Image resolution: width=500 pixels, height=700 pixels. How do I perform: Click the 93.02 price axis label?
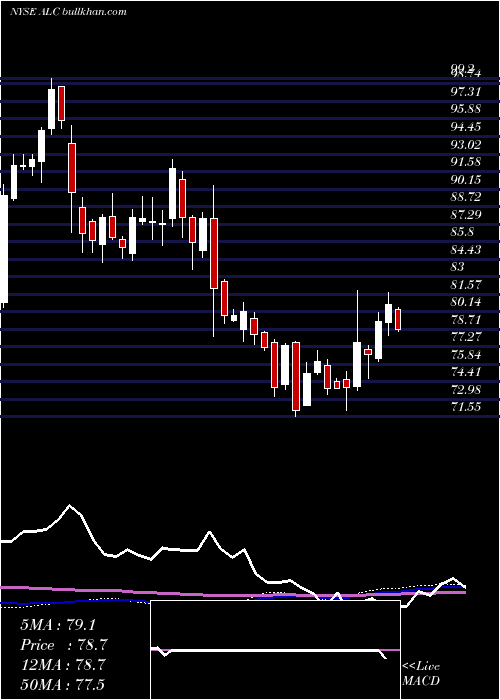pyautogui.click(x=466, y=145)
